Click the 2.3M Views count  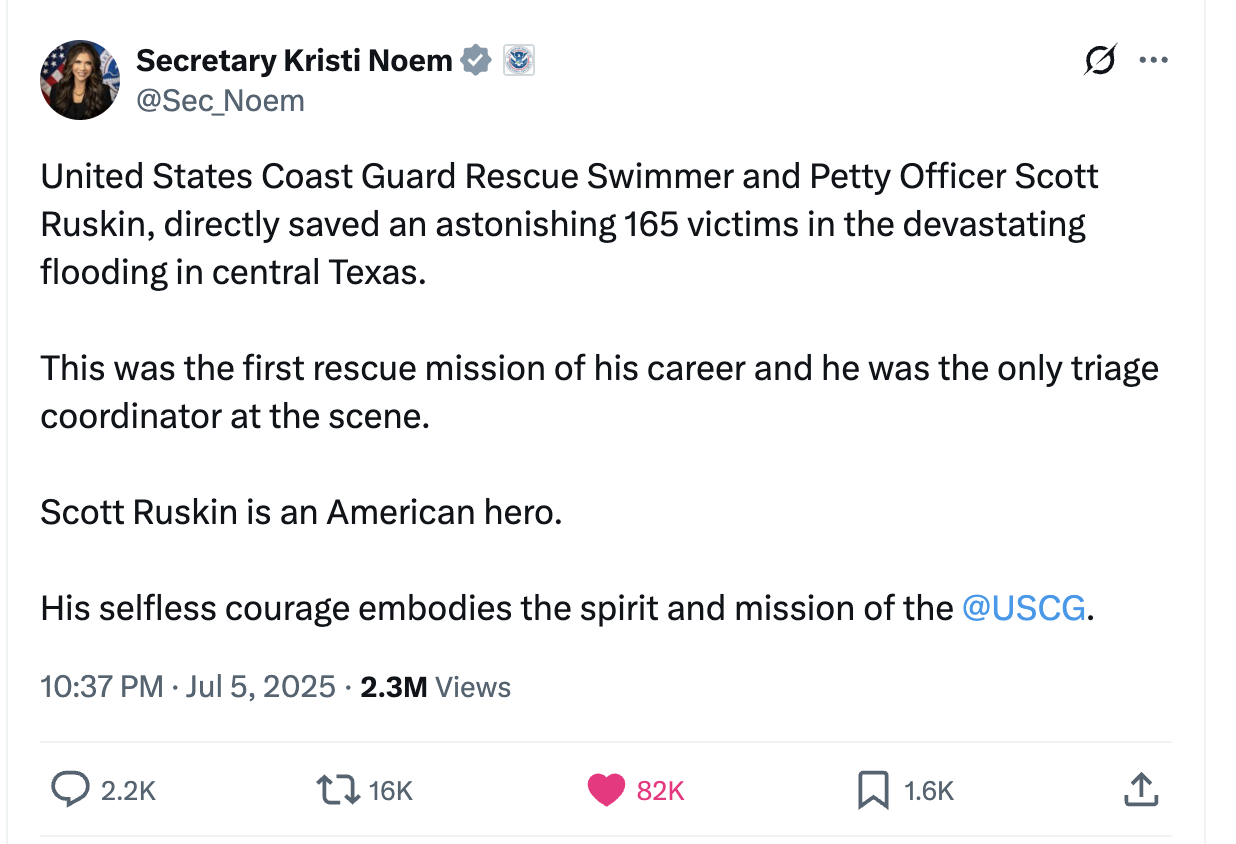(435, 687)
